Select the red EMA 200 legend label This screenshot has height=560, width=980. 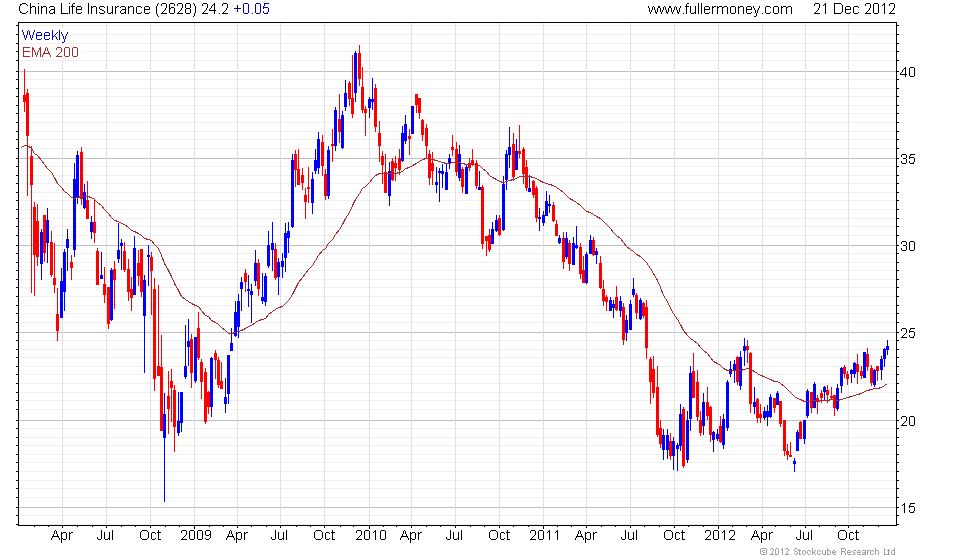tap(51, 52)
